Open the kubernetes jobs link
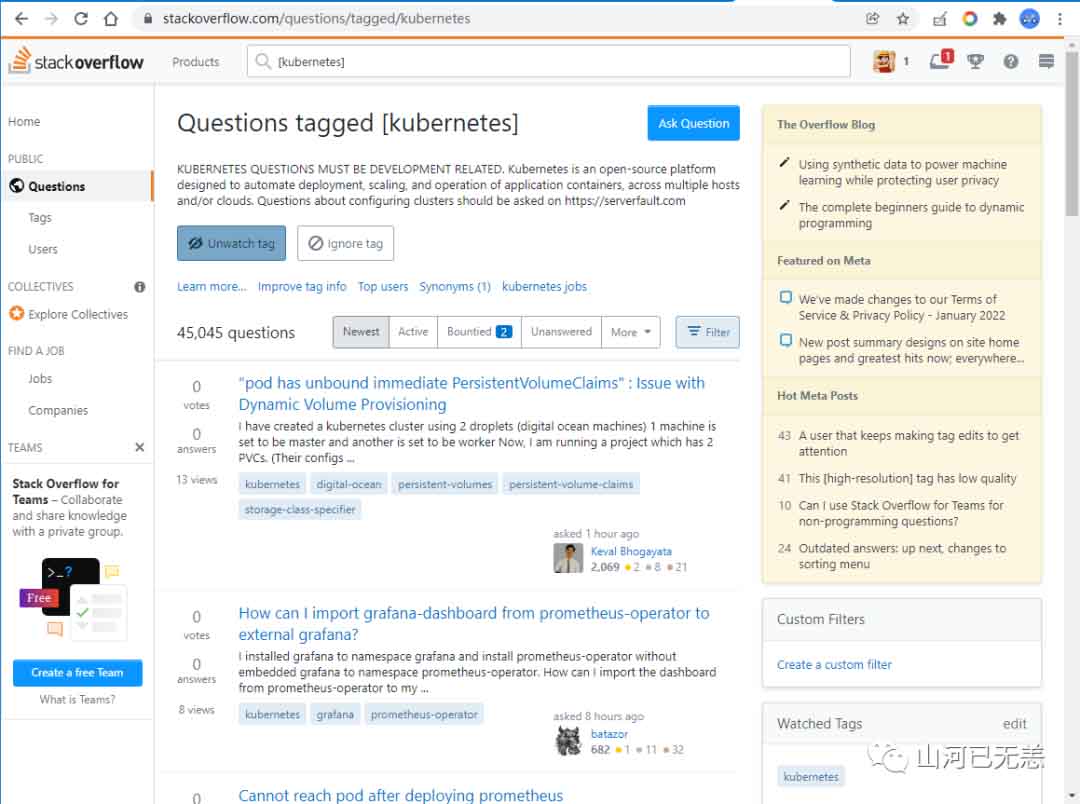Screen dimensions: 1080x804 click(x=544, y=287)
